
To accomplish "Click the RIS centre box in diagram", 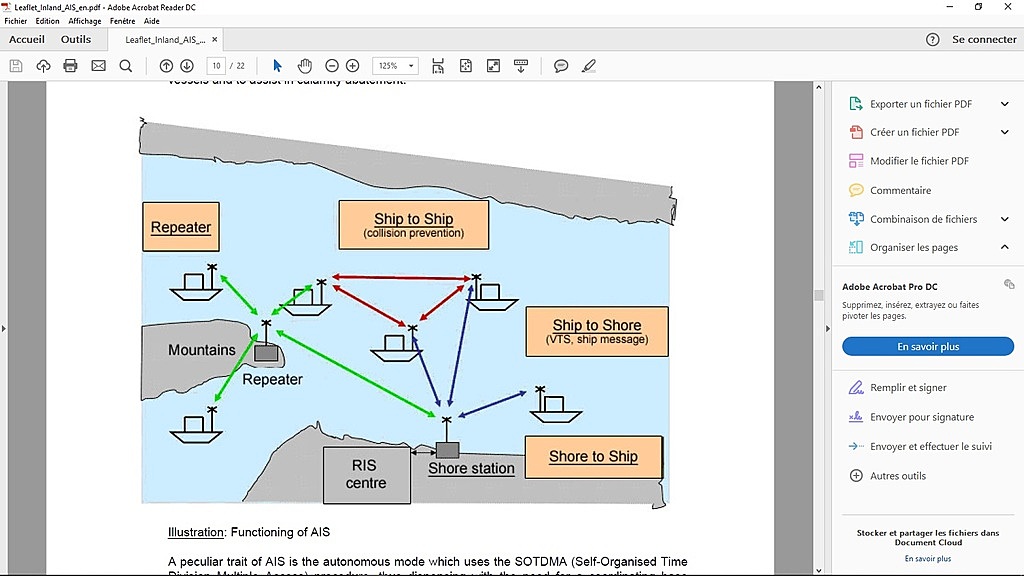I will pyautogui.click(x=366, y=475).
